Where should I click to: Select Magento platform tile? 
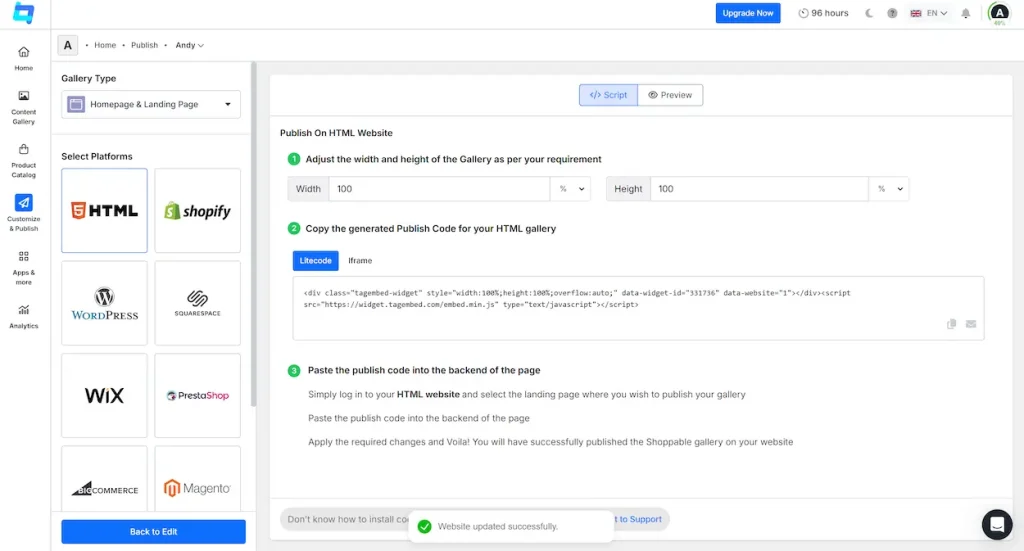197,480
